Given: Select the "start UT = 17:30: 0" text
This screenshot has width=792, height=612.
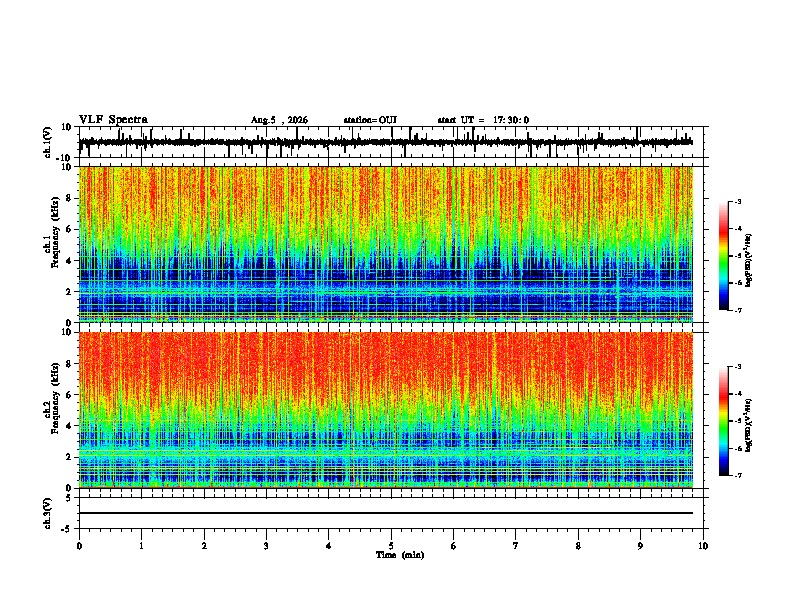Looking at the screenshot, I should click(x=483, y=120).
